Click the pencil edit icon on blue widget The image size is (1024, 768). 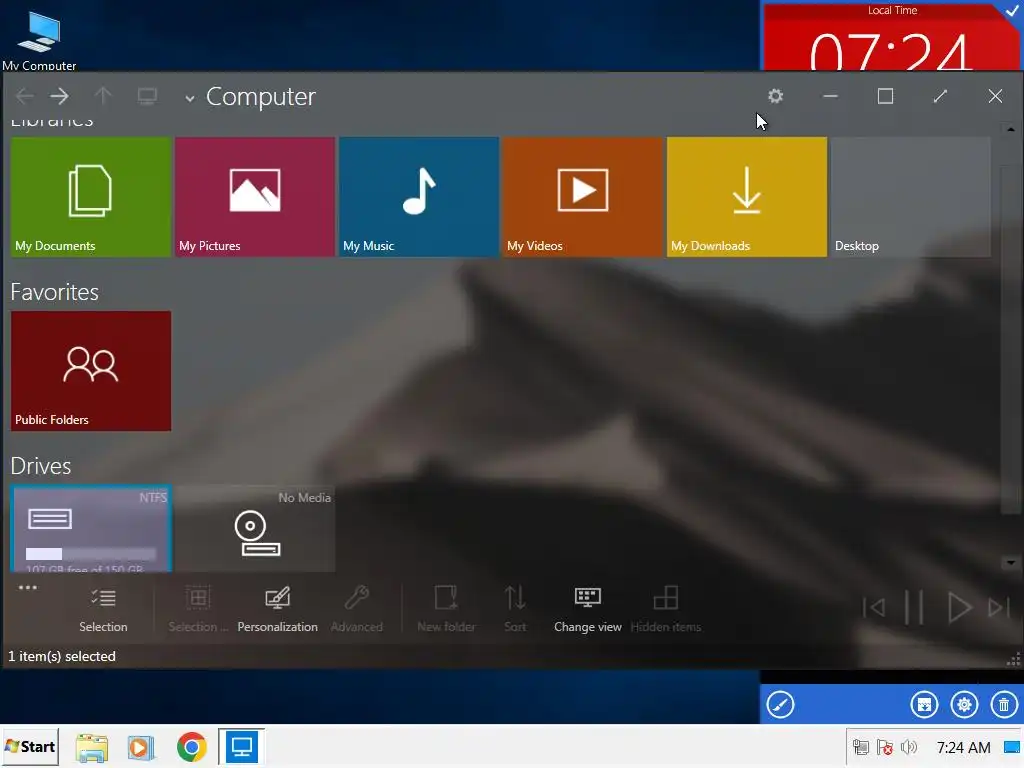click(780, 705)
